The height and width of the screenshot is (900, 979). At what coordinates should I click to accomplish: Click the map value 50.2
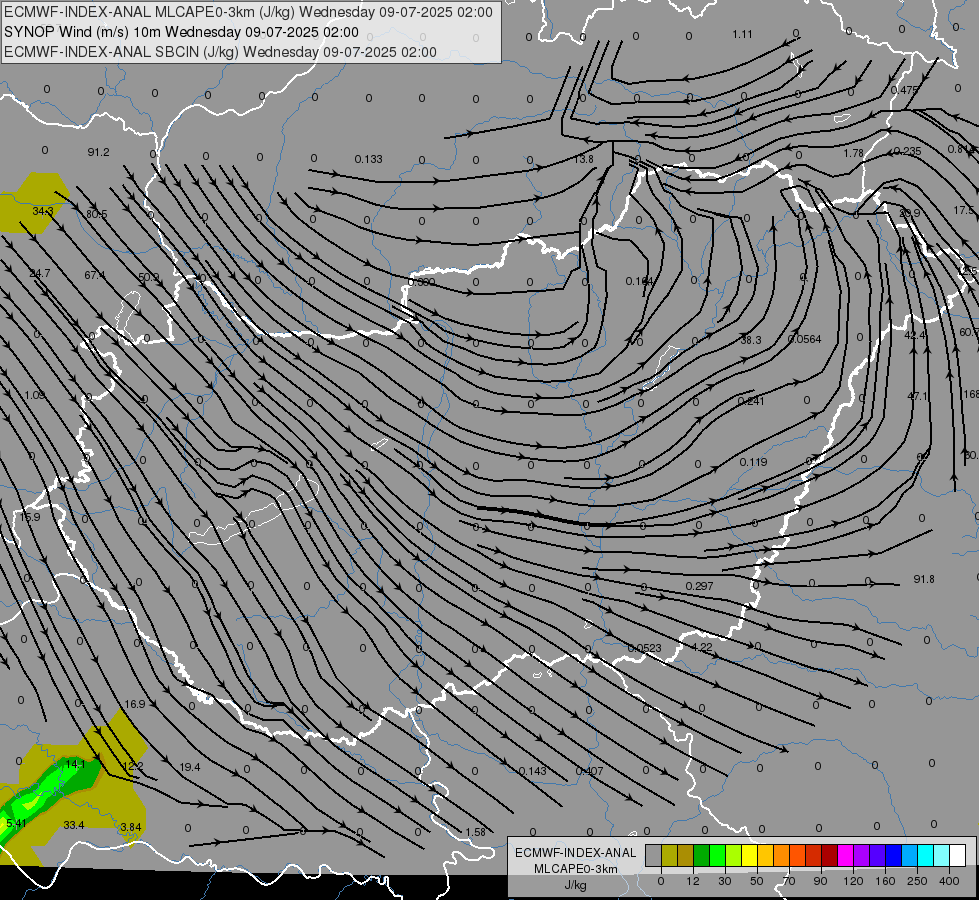[x=149, y=277]
